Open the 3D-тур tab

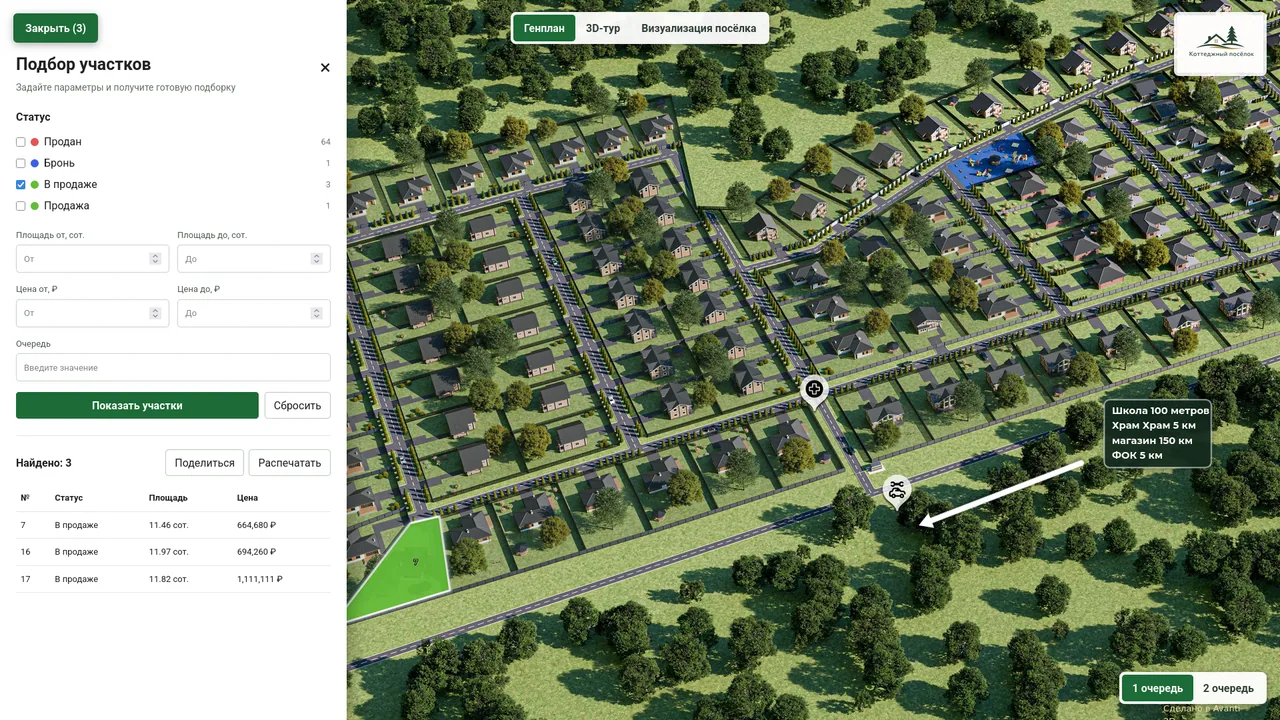[x=603, y=28]
